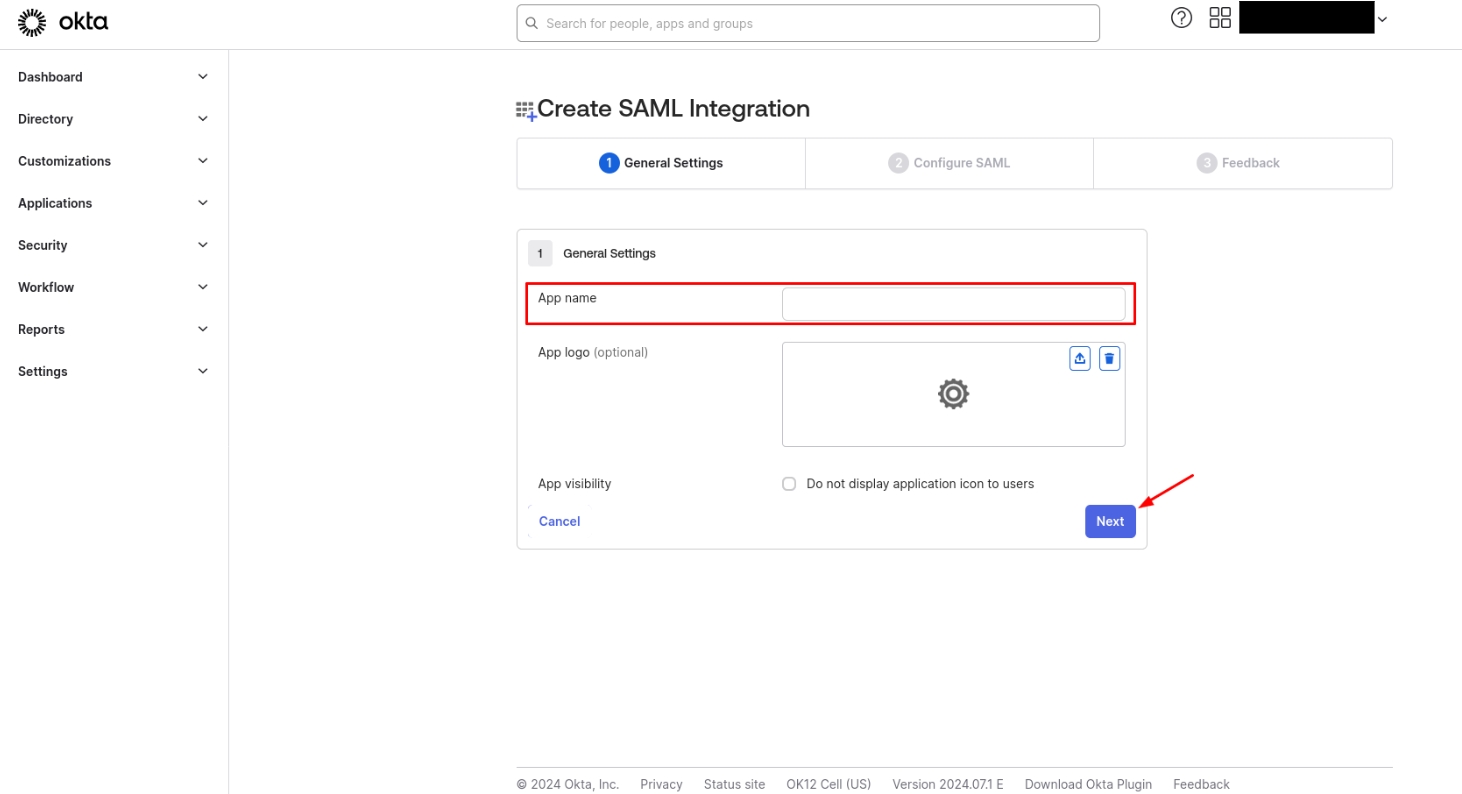
Task: Expand the Security sidebar section
Action: tap(110, 245)
